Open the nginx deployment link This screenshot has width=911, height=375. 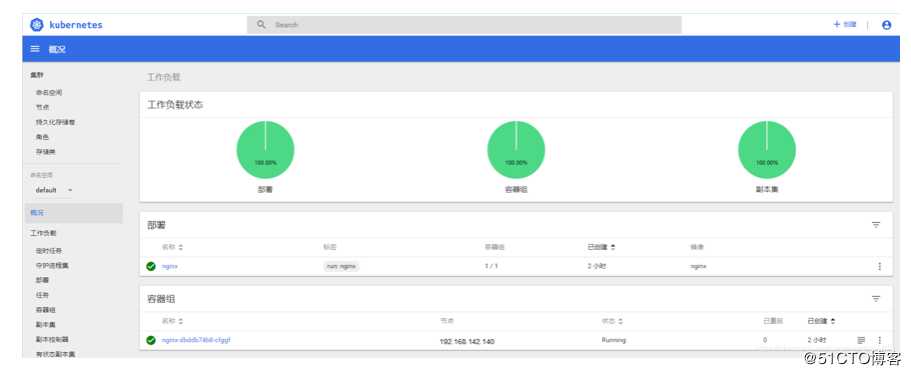170,266
